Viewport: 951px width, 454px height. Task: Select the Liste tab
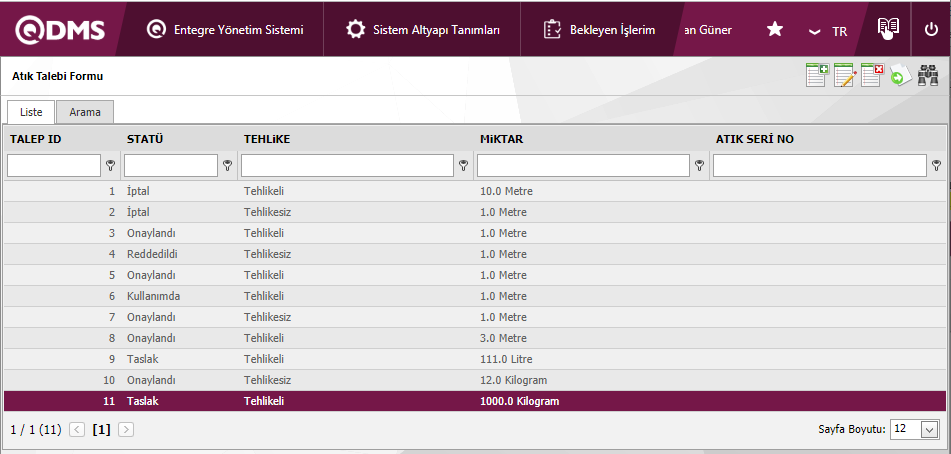click(x=31, y=112)
